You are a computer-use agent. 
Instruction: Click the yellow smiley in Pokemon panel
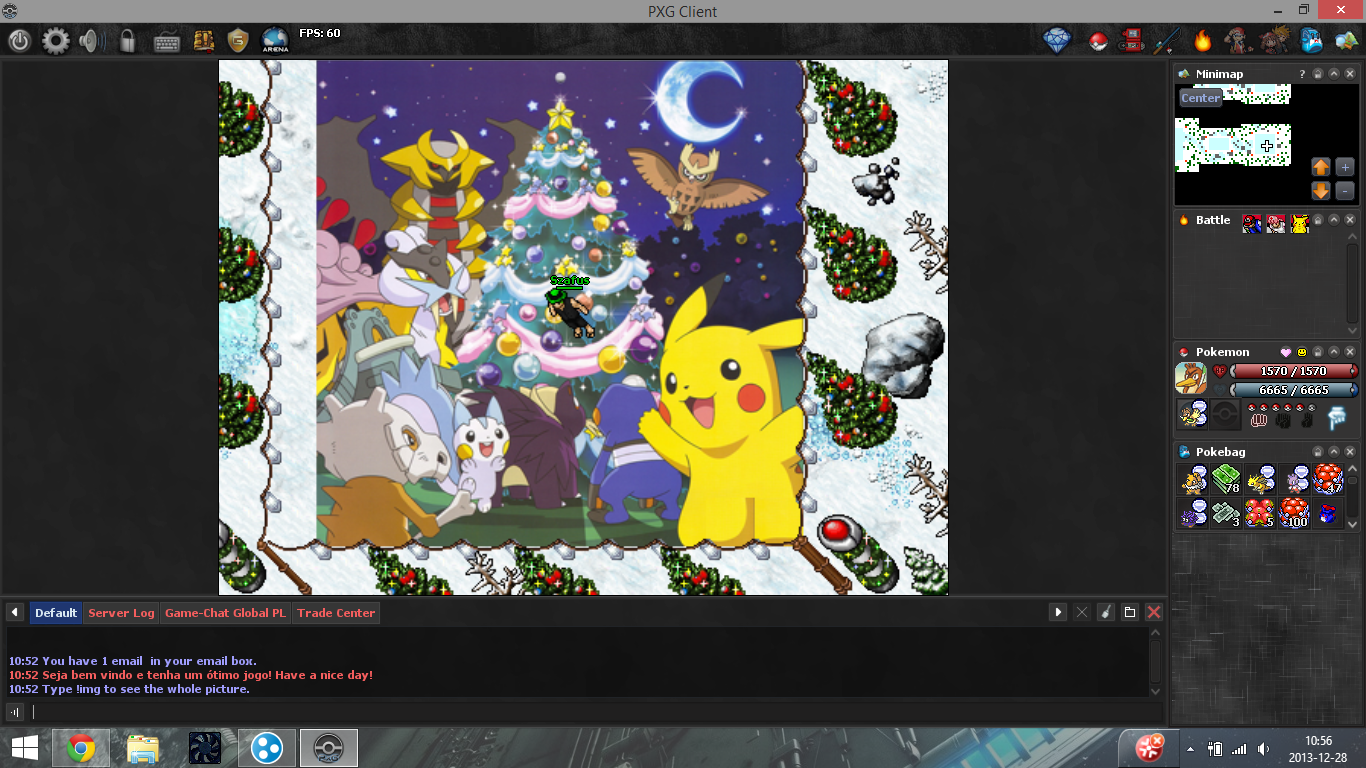click(1302, 352)
